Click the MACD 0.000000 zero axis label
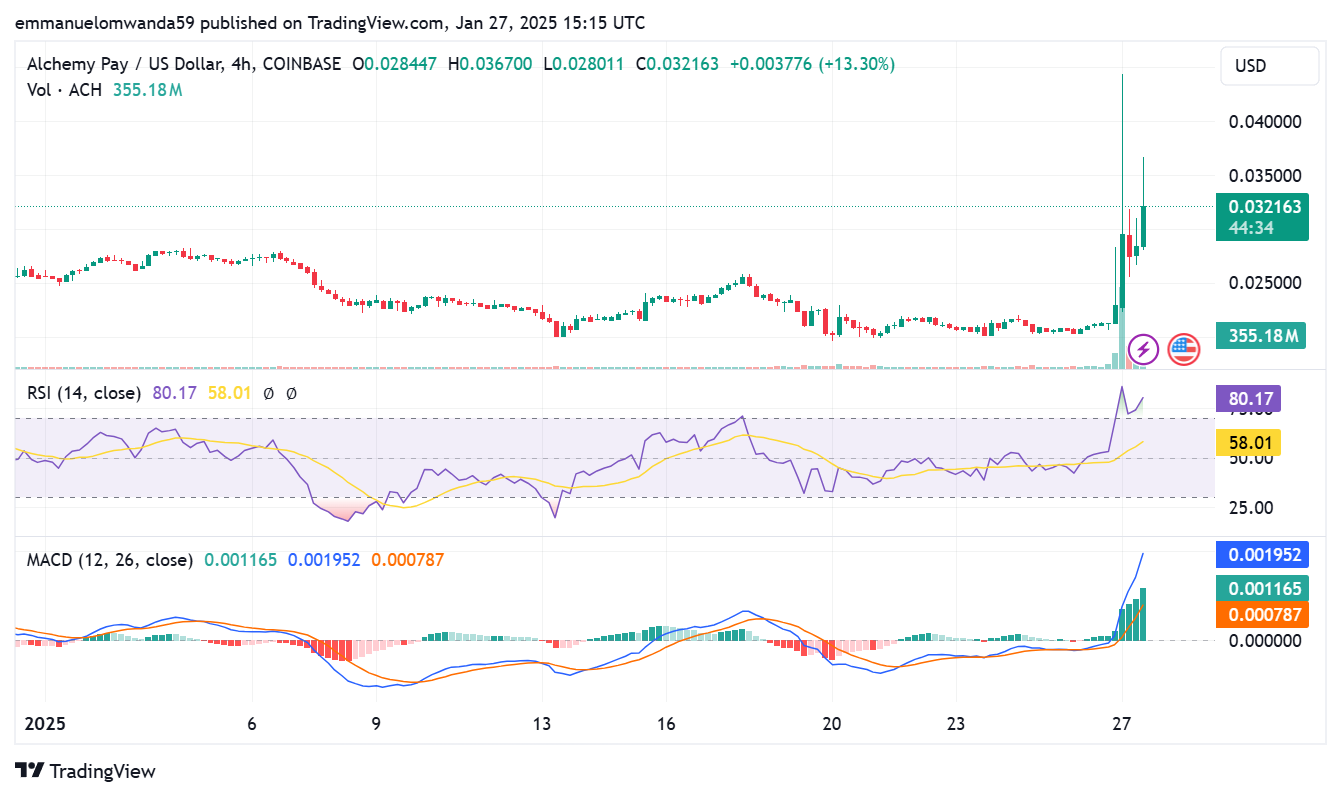Image resolution: width=1341 pixels, height=797 pixels. [1264, 640]
